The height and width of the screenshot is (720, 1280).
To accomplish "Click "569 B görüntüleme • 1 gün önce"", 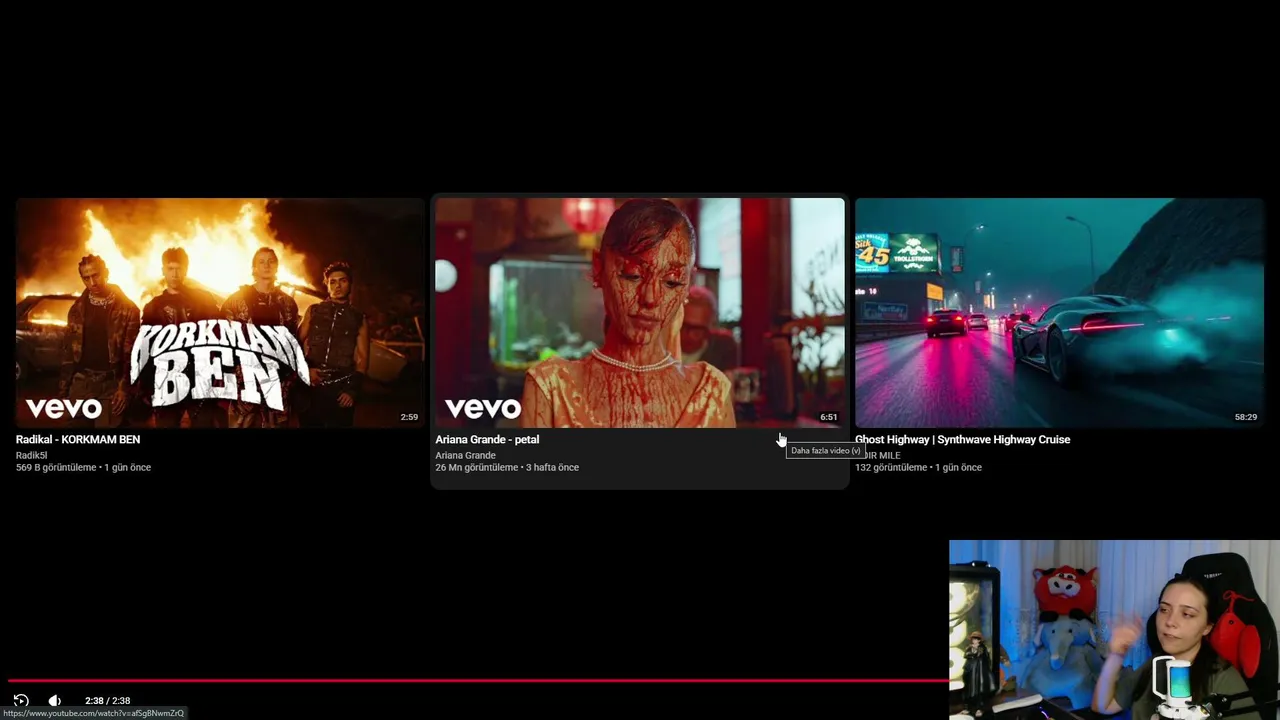I will (83, 467).
